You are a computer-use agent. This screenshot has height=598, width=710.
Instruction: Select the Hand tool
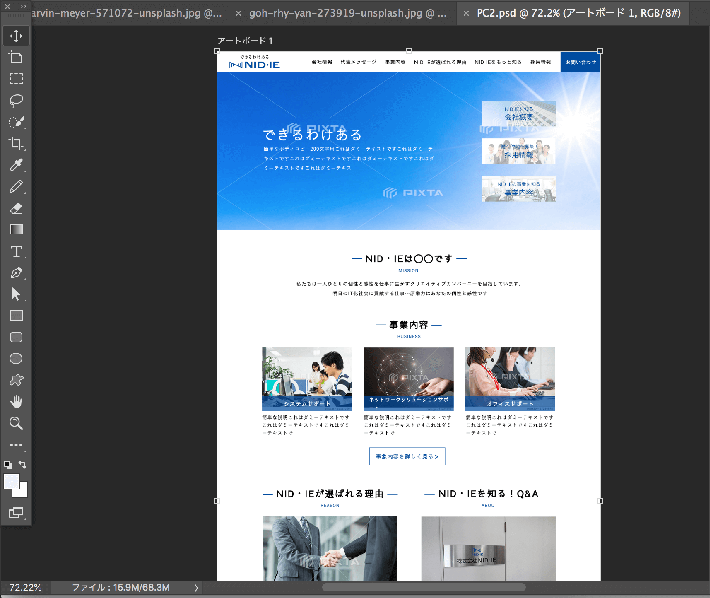[16, 401]
